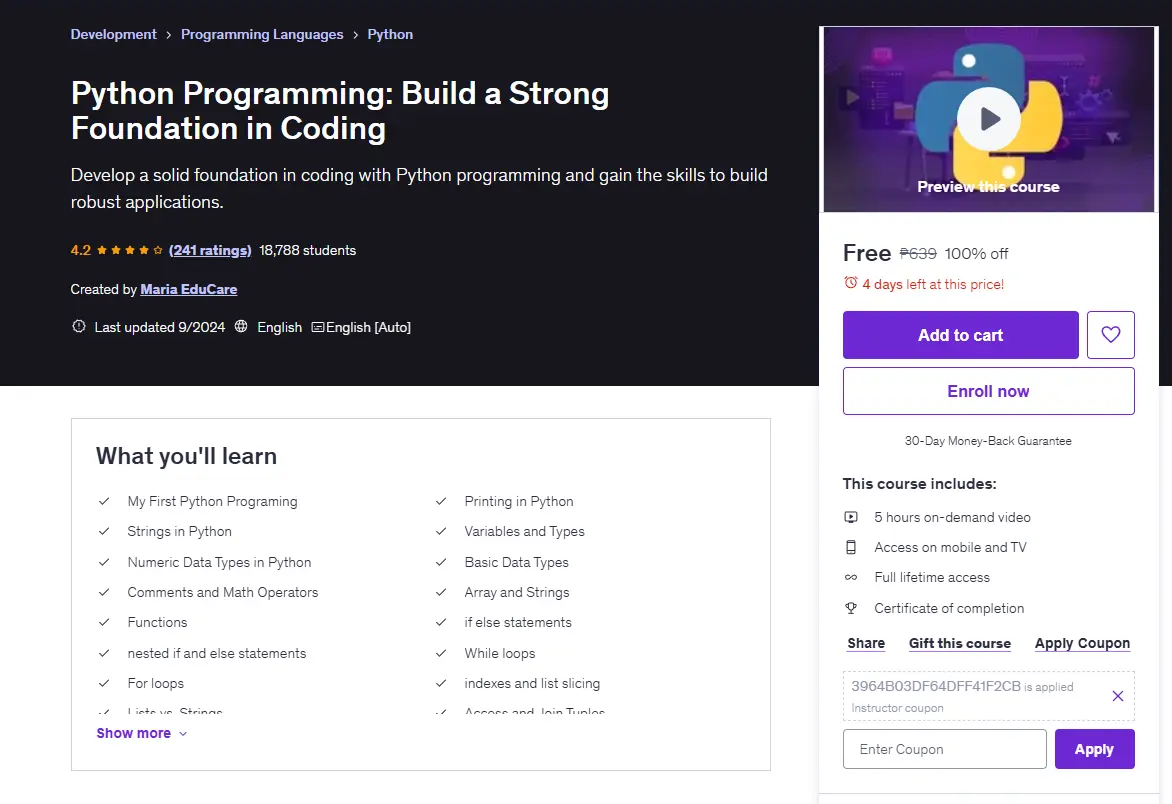Click checkmark beside nested if and else statements
Screen dimensions: 1172x804
pyautogui.click(x=104, y=653)
